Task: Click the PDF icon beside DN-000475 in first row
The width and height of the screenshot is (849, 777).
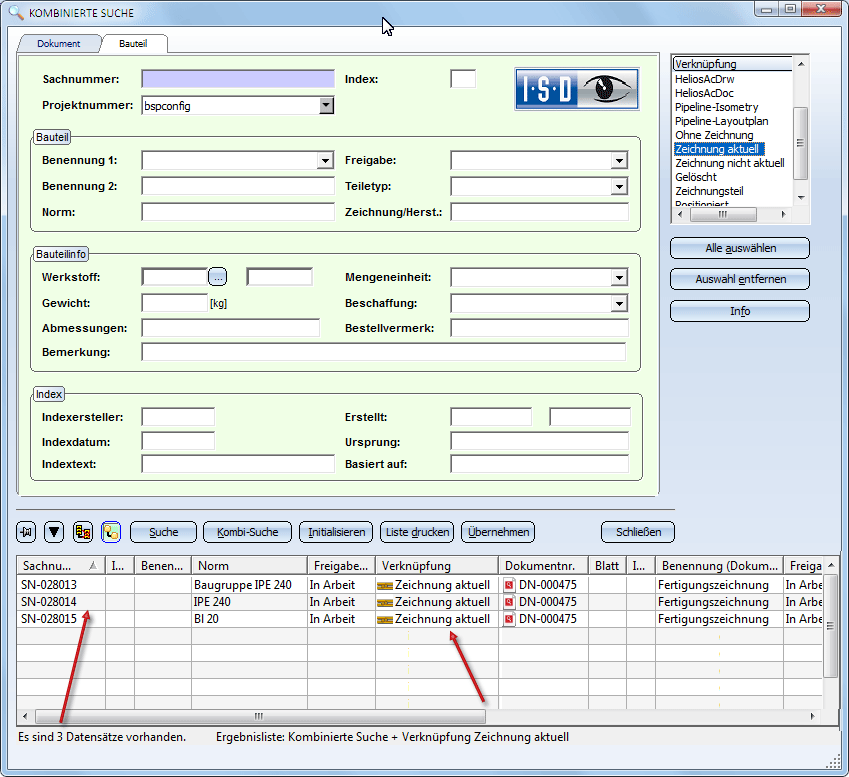Action: pos(509,585)
